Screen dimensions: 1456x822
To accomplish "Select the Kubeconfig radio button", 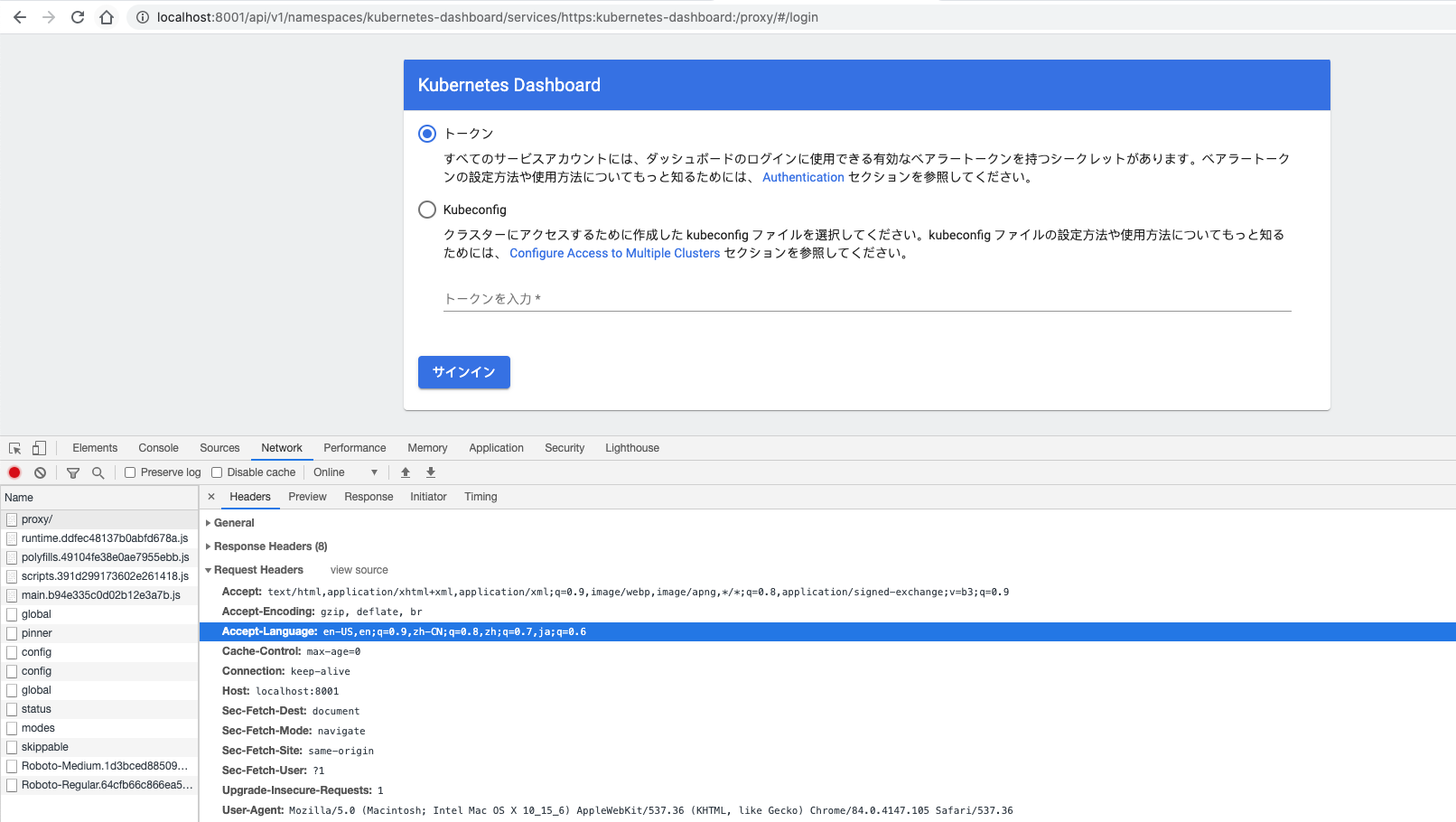I will 427,210.
